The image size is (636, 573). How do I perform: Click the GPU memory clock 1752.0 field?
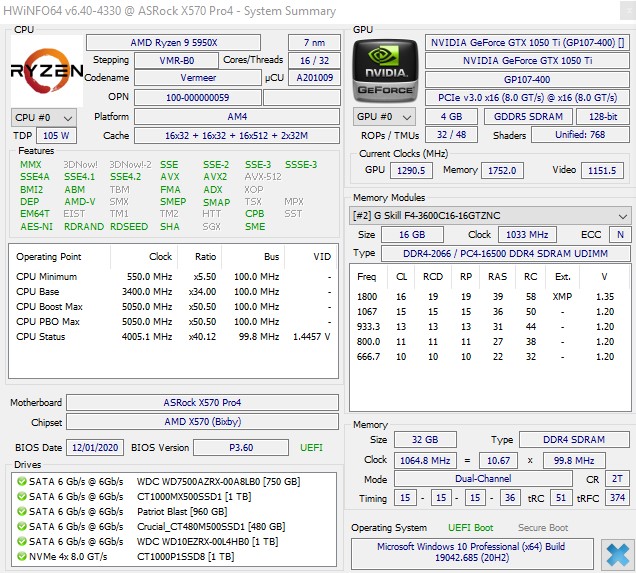point(502,170)
